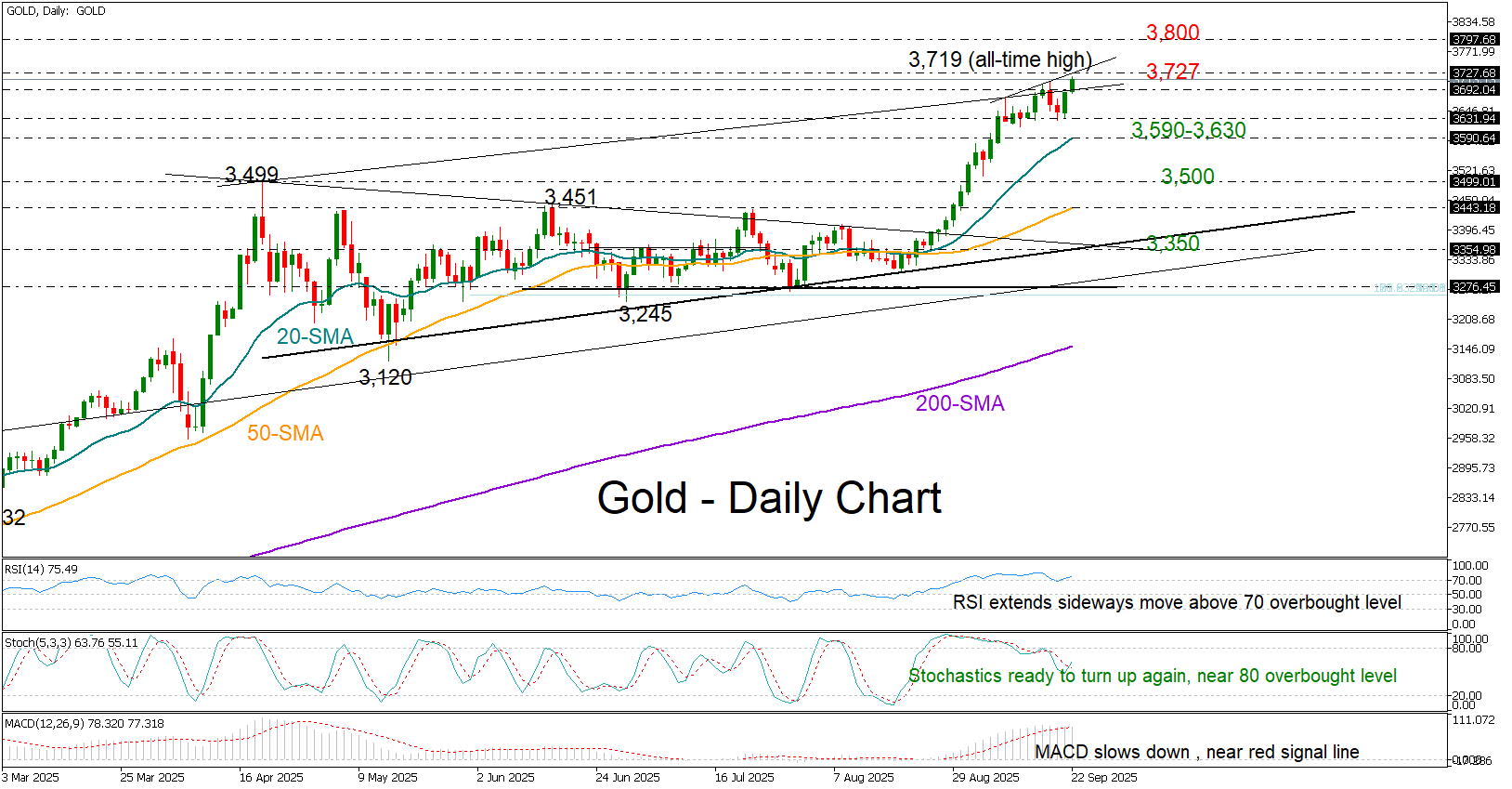This screenshot has width=1512, height=789.
Task: Click the purple 200-SMA label
Action: 959,403
